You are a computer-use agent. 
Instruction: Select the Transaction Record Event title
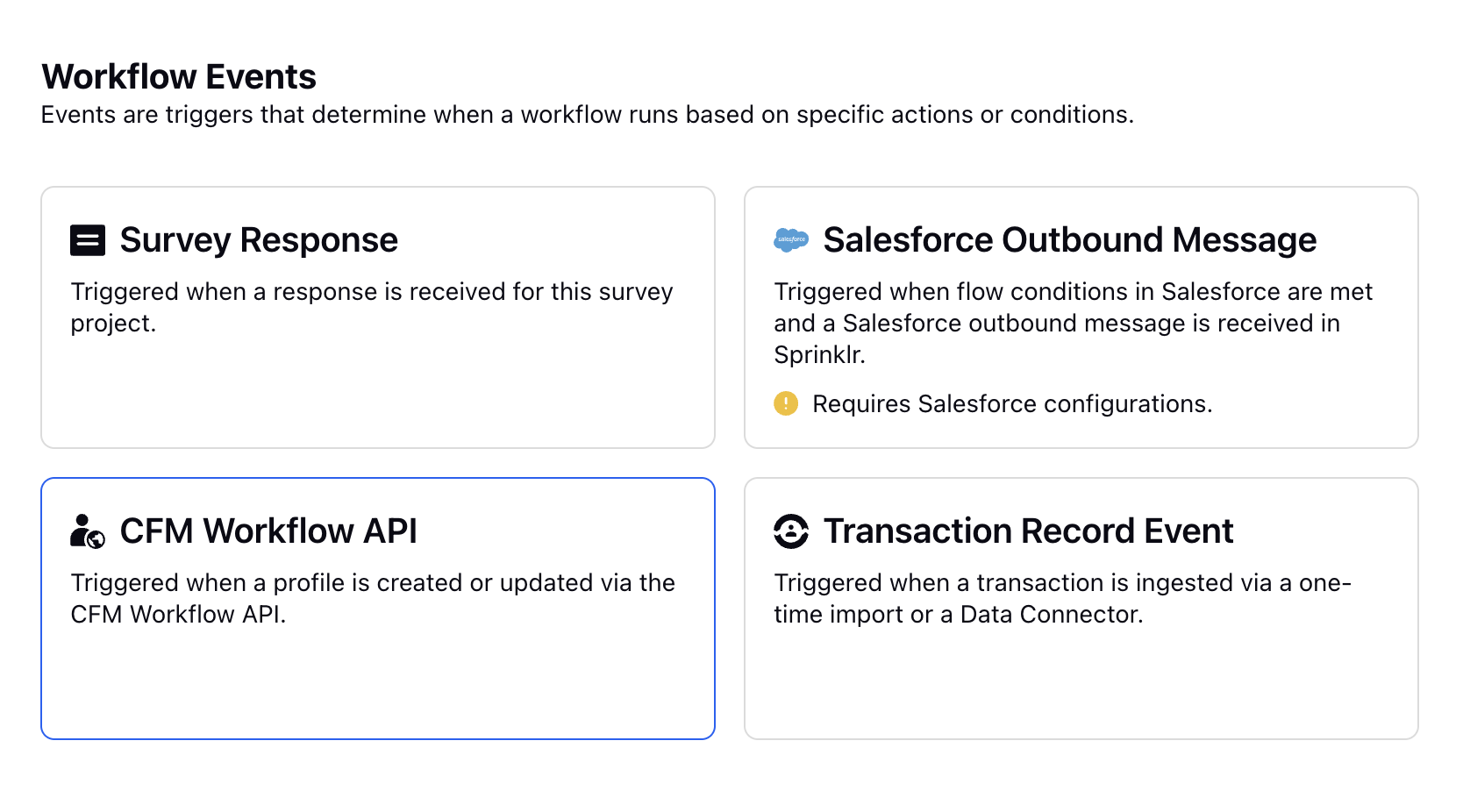coord(1028,531)
